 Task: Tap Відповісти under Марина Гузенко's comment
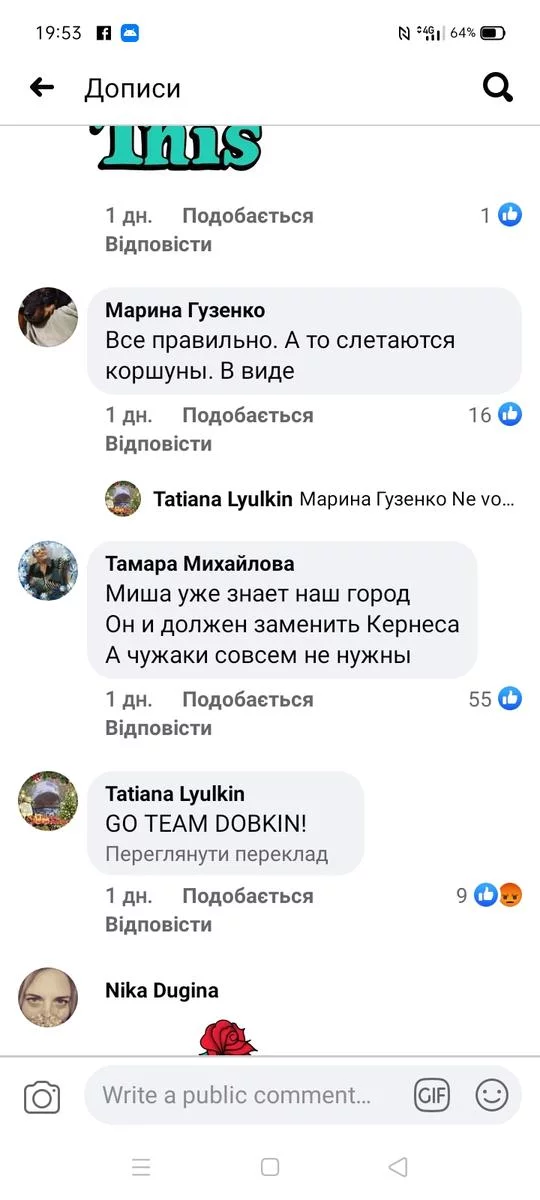click(x=158, y=443)
